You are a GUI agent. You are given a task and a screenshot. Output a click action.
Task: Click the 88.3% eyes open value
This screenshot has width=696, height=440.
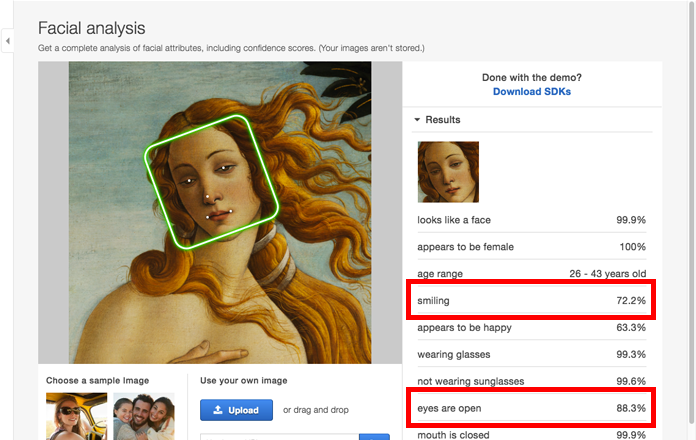631,408
